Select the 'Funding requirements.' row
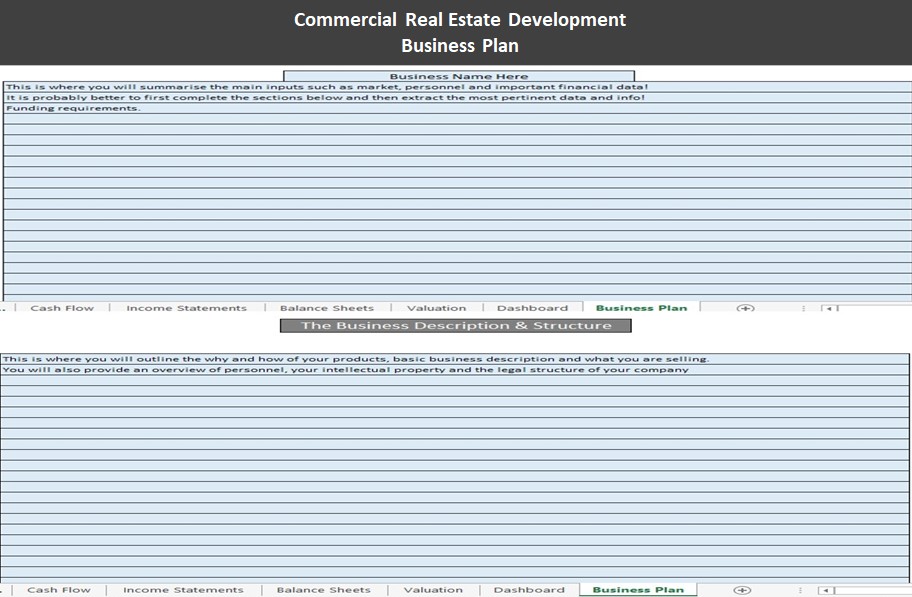Viewport: 912px width, 597px height. 457,108
